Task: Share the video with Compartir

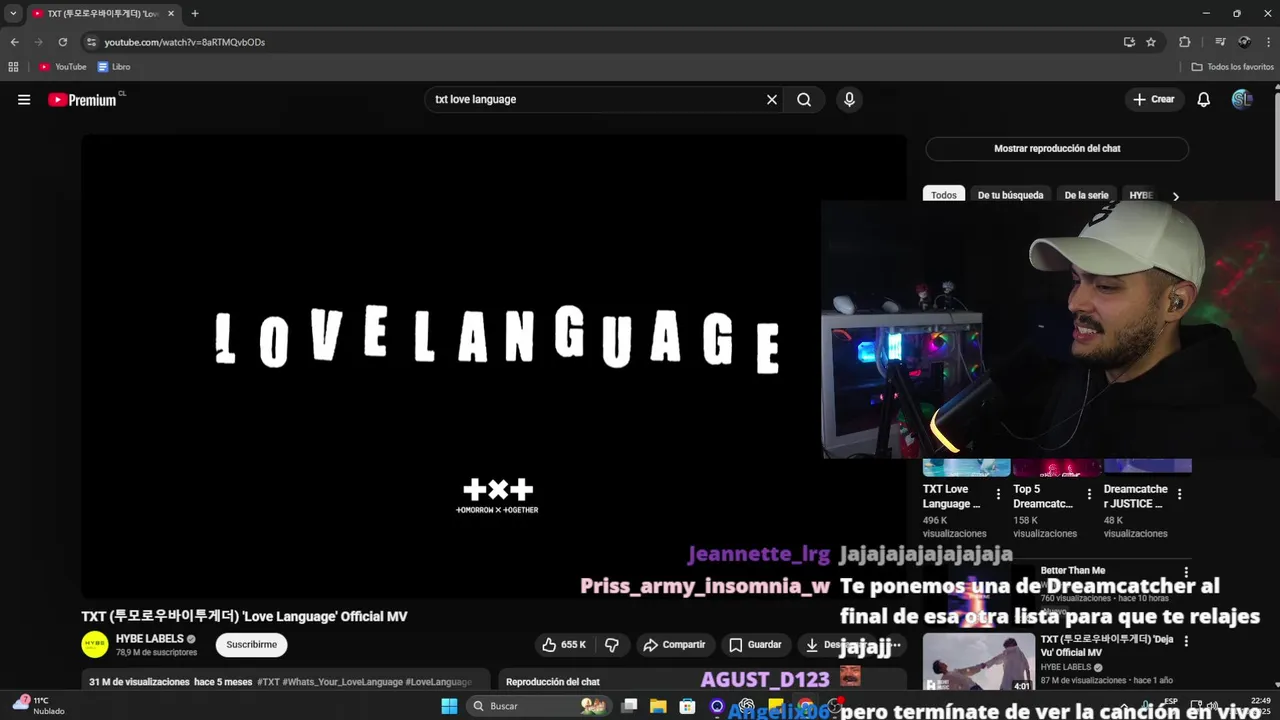Action: 674,645
